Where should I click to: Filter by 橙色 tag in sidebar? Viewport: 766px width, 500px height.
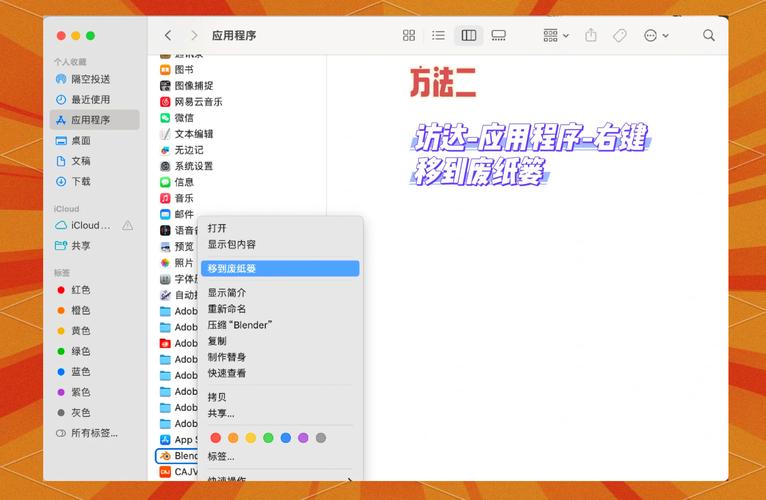click(94, 310)
